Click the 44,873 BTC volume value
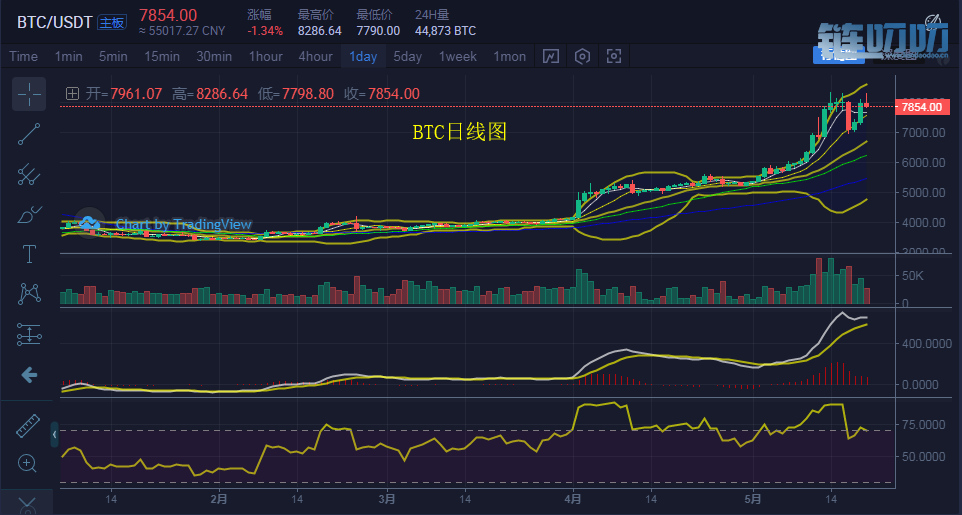This screenshot has width=962, height=515. (x=445, y=31)
